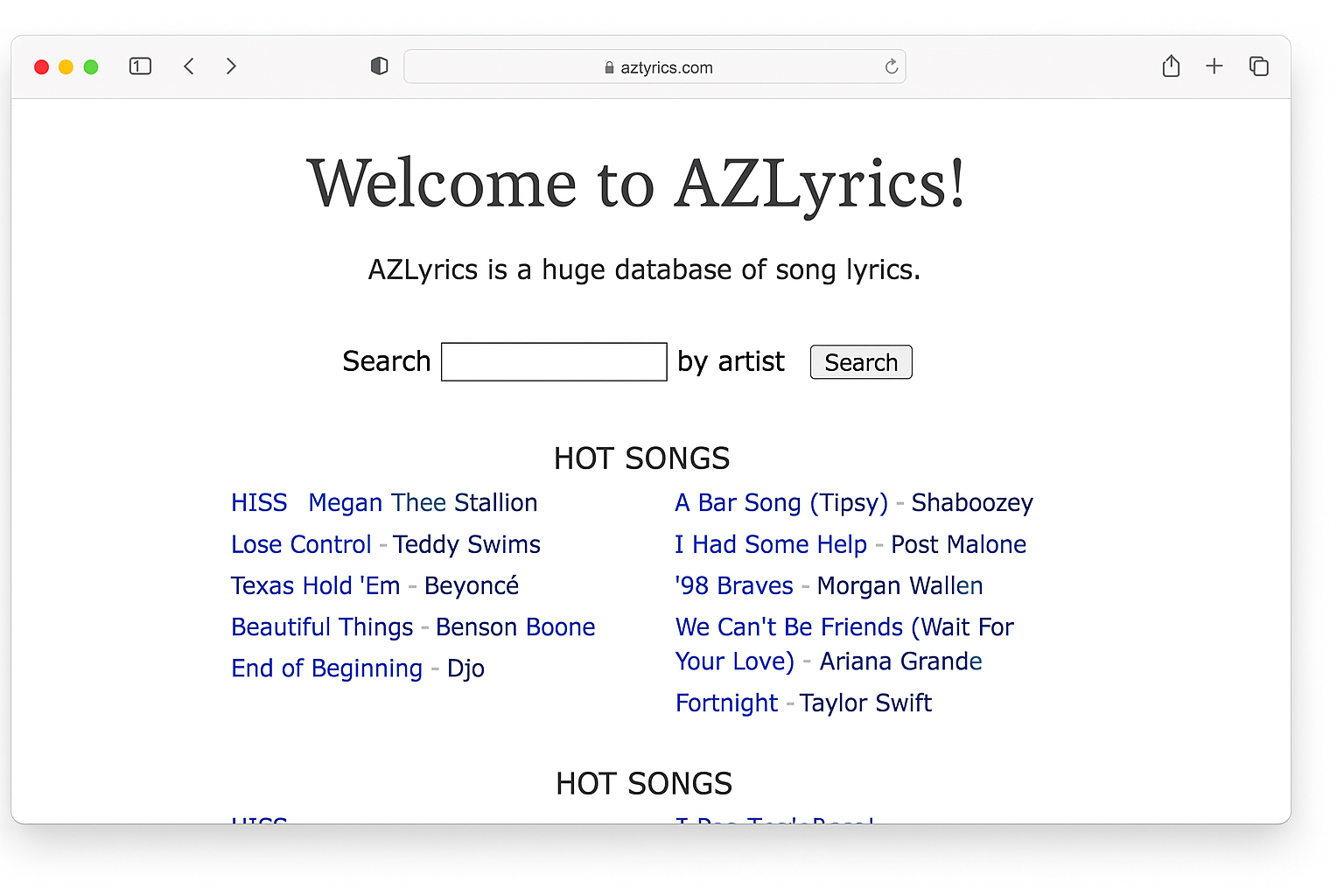Open Megan Thee Stallion artist link
The height and width of the screenshot is (896, 1344).
423,503
